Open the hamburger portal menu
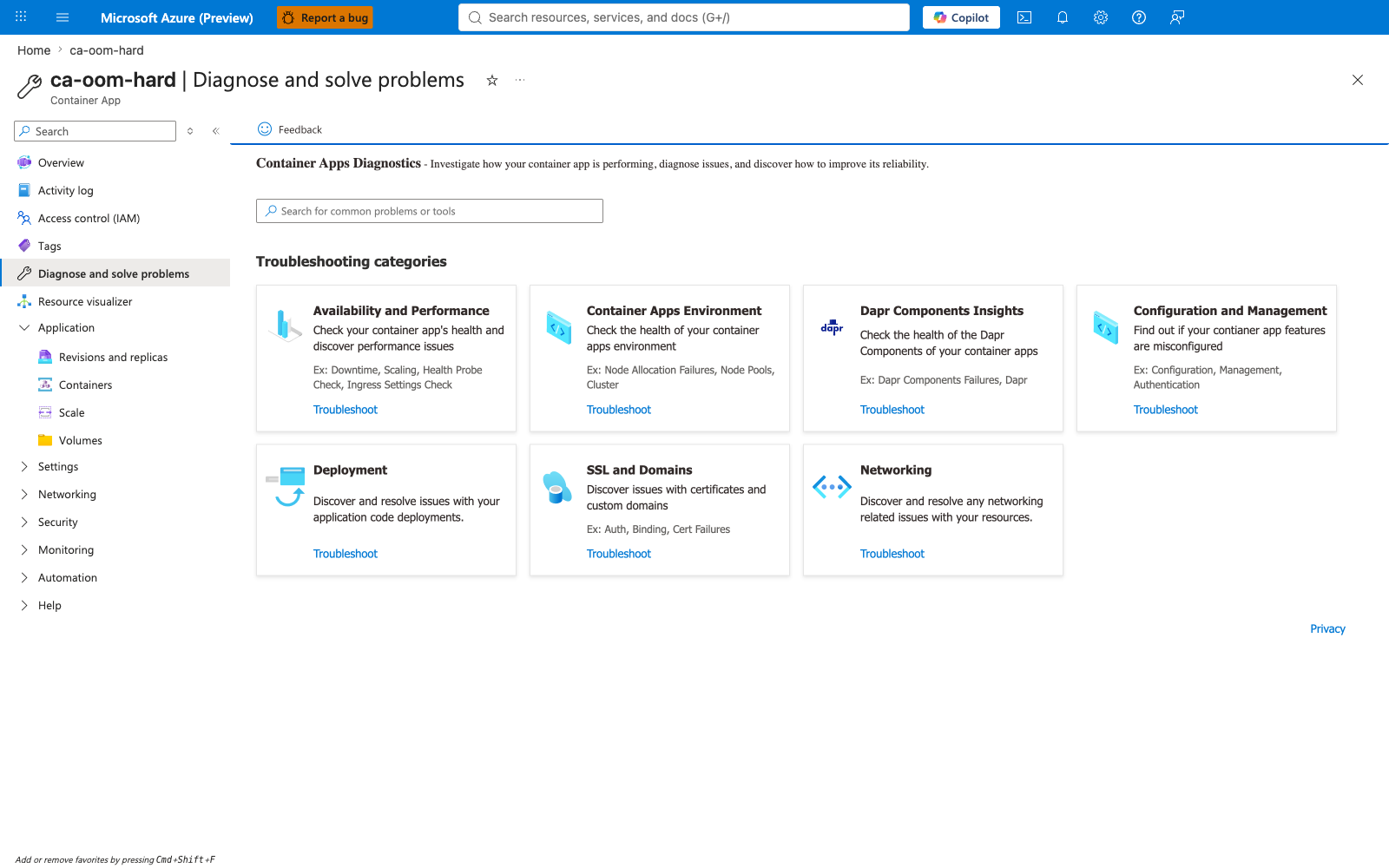This screenshot has height=868, width=1389. click(63, 17)
